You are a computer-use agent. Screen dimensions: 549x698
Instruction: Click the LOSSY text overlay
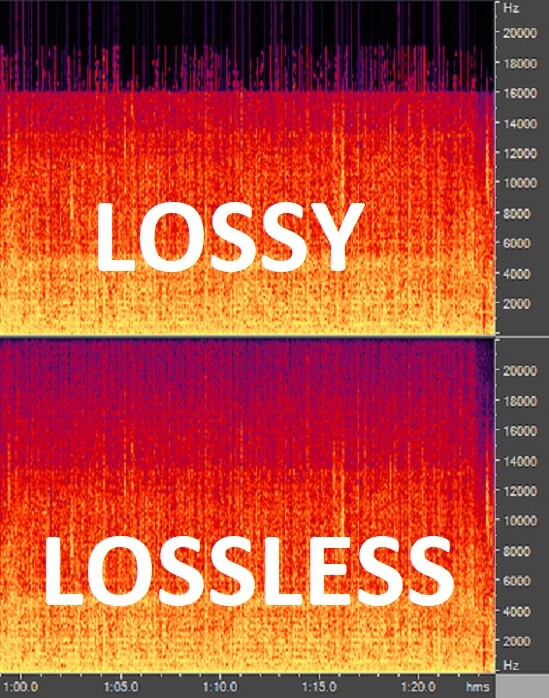tap(230, 237)
